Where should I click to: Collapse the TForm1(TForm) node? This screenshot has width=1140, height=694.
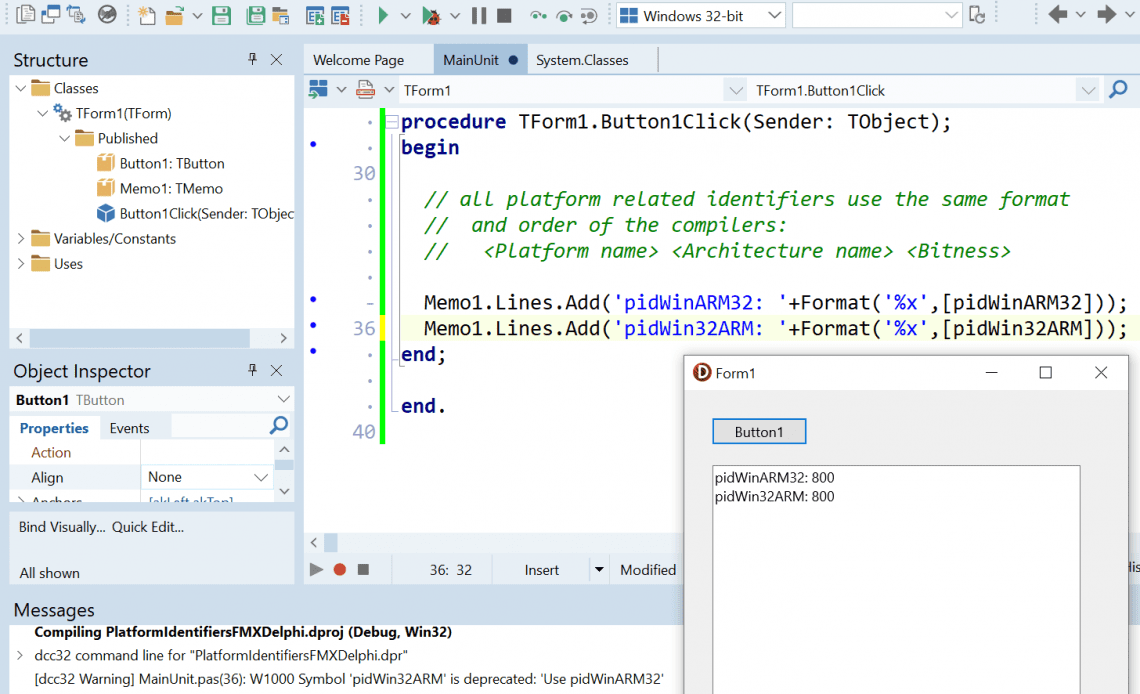click(42, 113)
